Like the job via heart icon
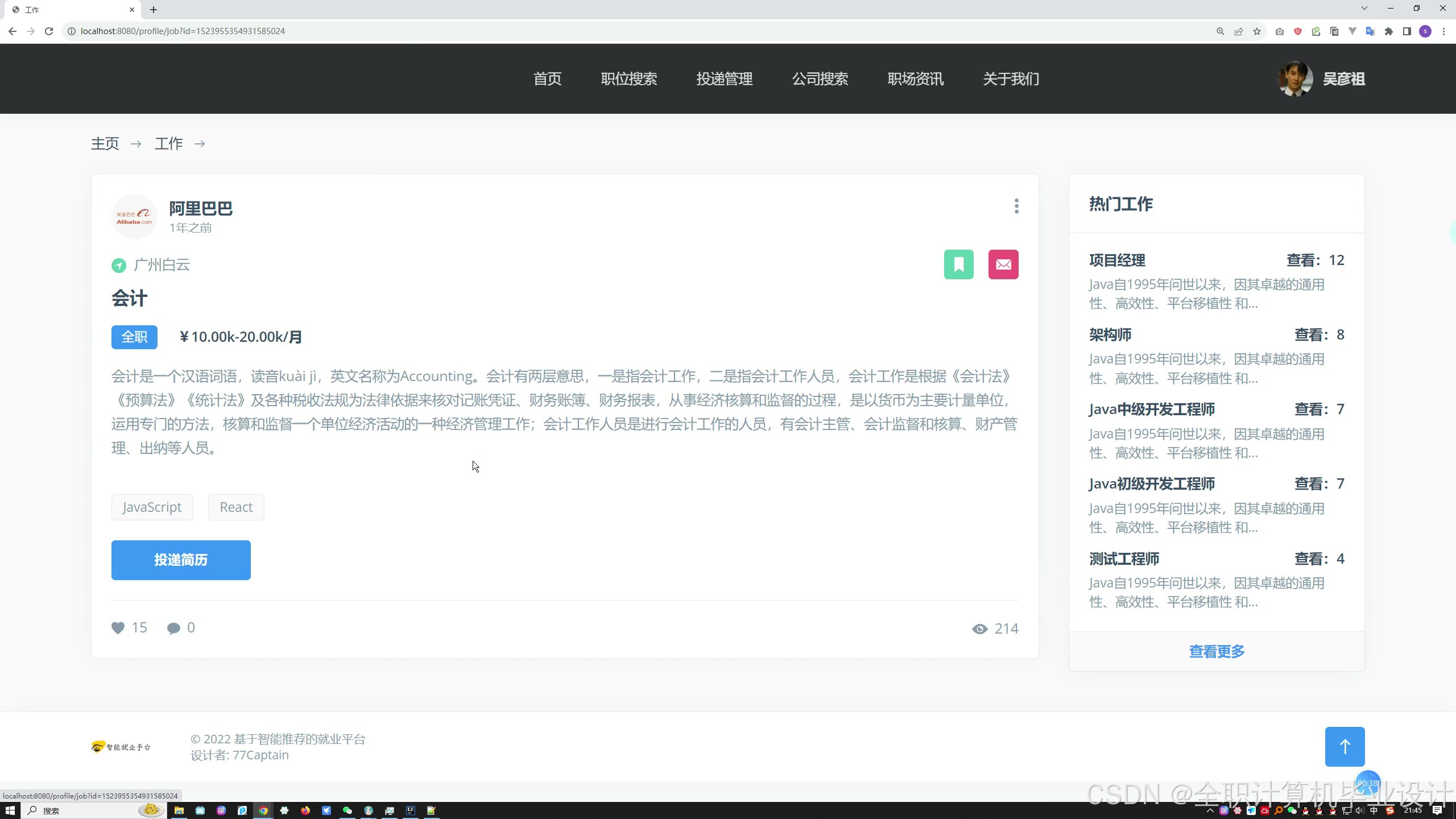 click(118, 628)
